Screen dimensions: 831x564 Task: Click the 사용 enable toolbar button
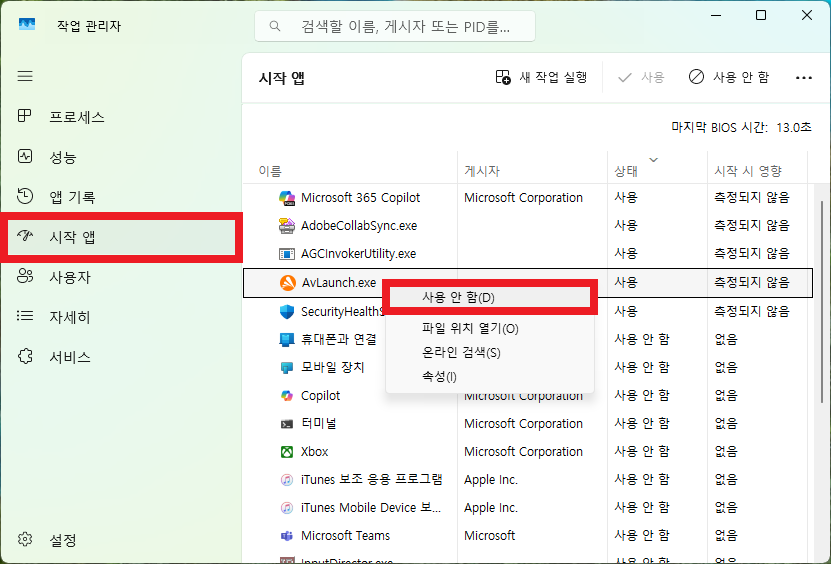[641, 77]
